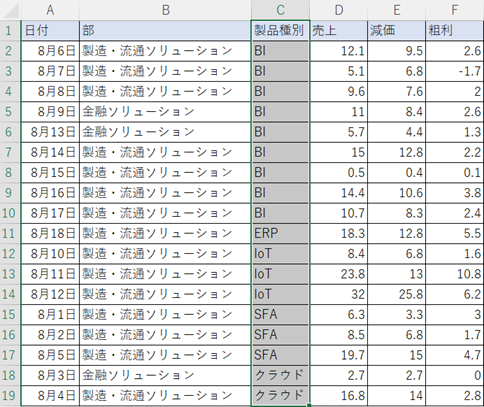
Task: Click the 売上 header cell
Action: tap(339, 31)
